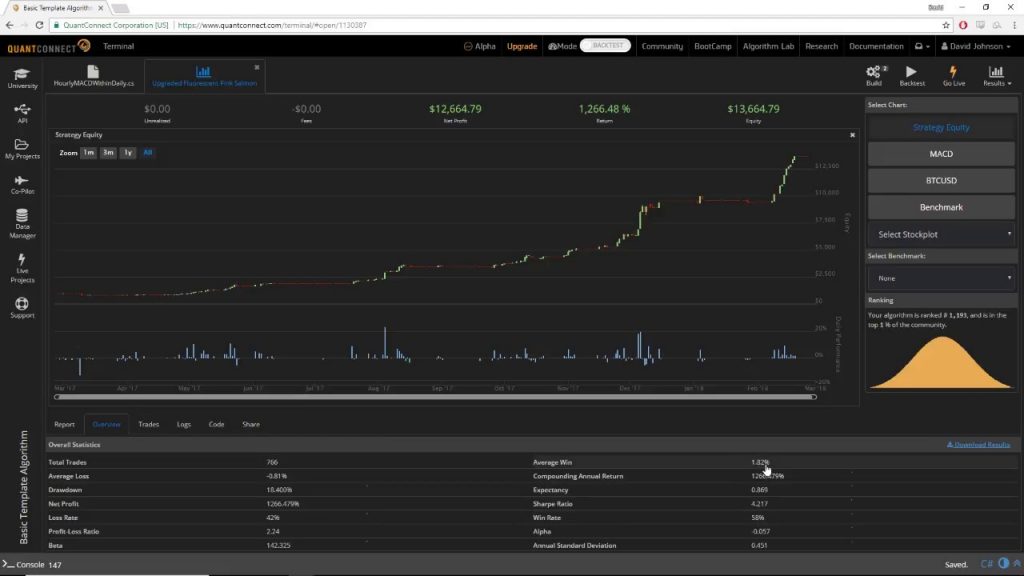The height and width of the screenshot is (576, 1024).
Task: Click the Download Results link
Action: tap(978, 445)
